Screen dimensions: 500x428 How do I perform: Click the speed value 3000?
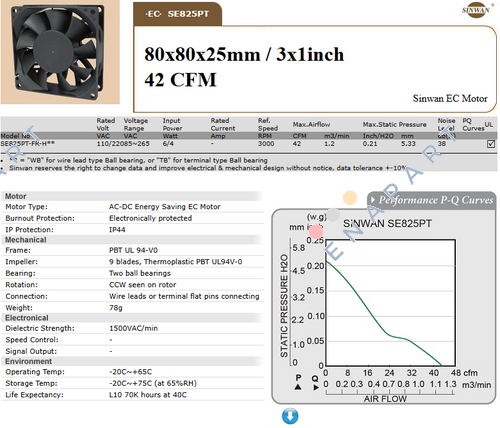[x=266, y=144]
